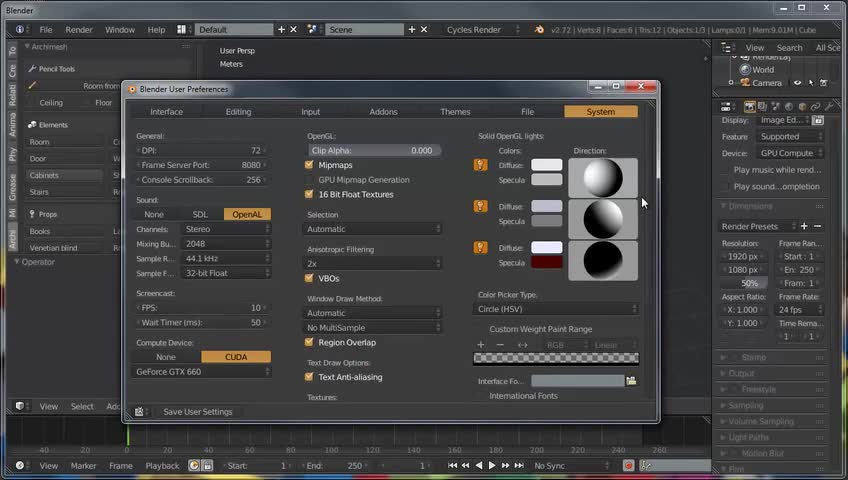
Task: Remove render preset with minus icon
Action: (x=818, y=226)
